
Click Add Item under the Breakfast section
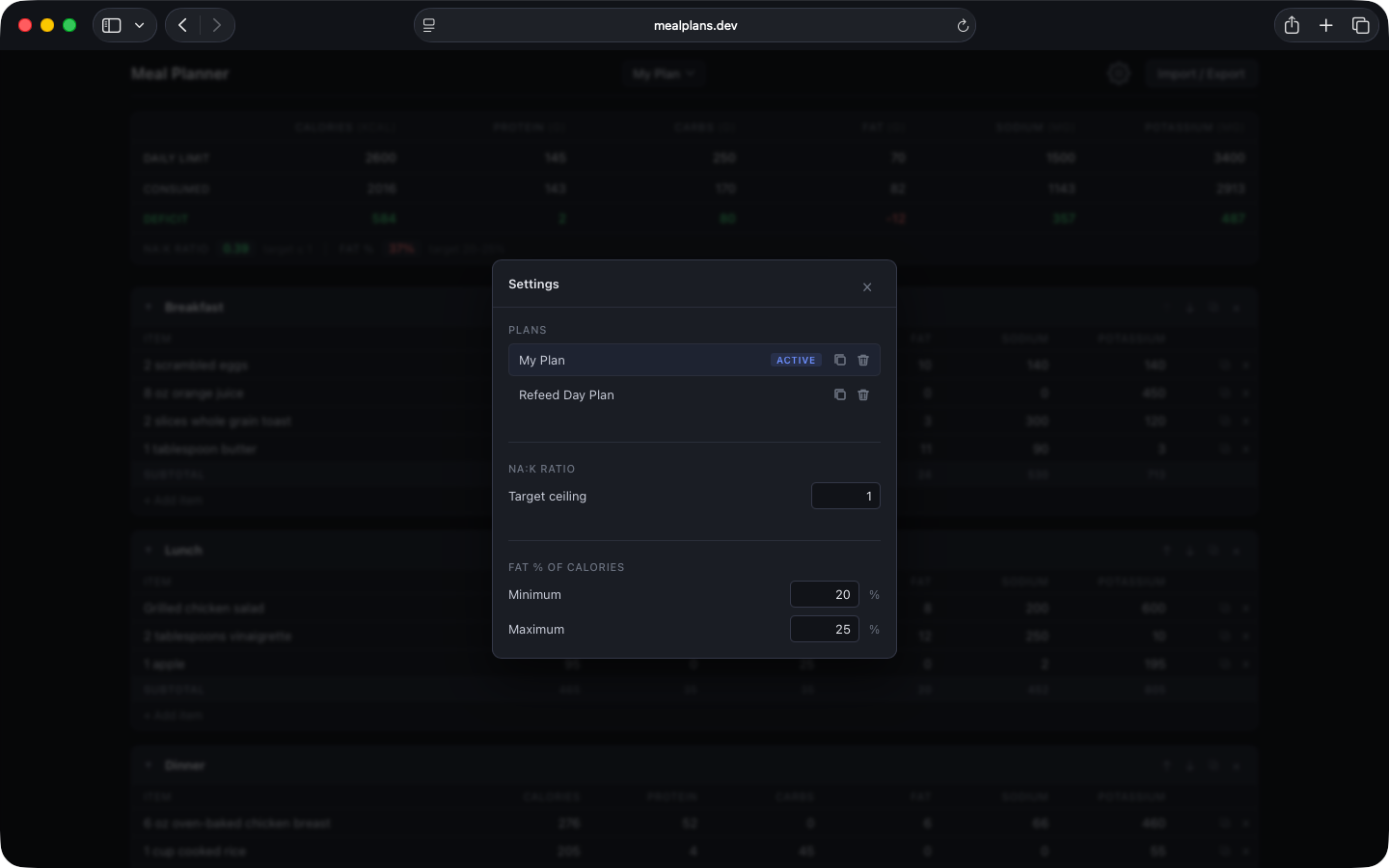point(173,500)
